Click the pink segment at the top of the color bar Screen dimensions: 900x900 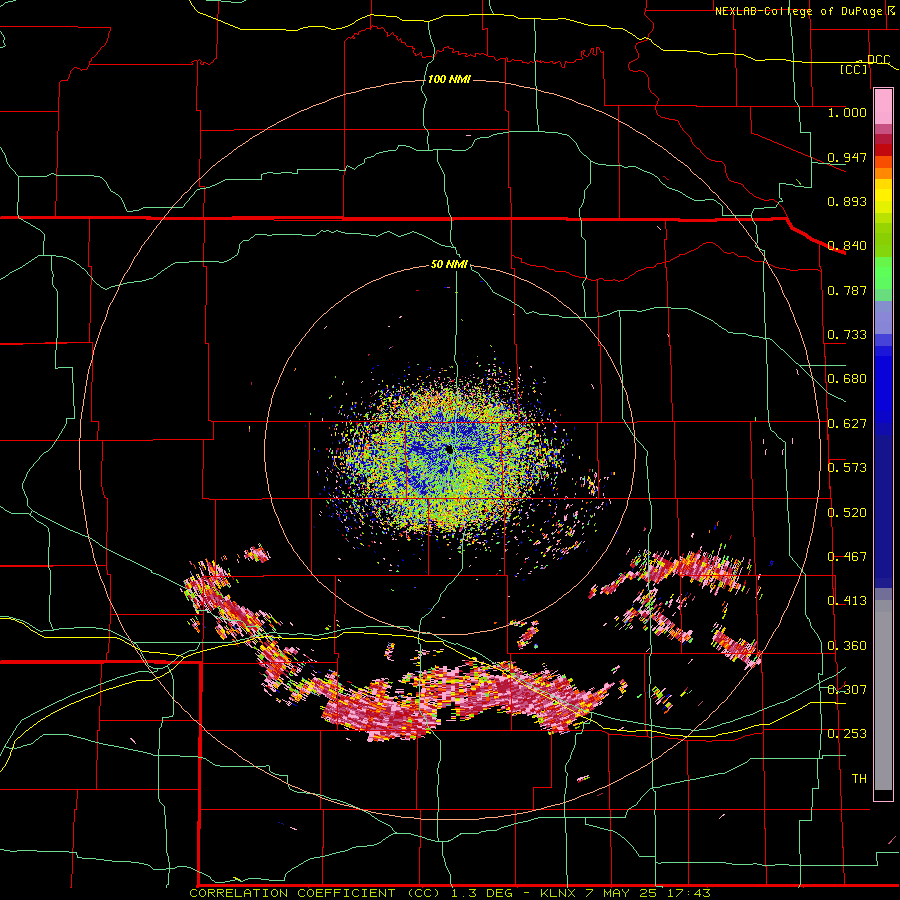pyautogui.click(x=883, y=107)
